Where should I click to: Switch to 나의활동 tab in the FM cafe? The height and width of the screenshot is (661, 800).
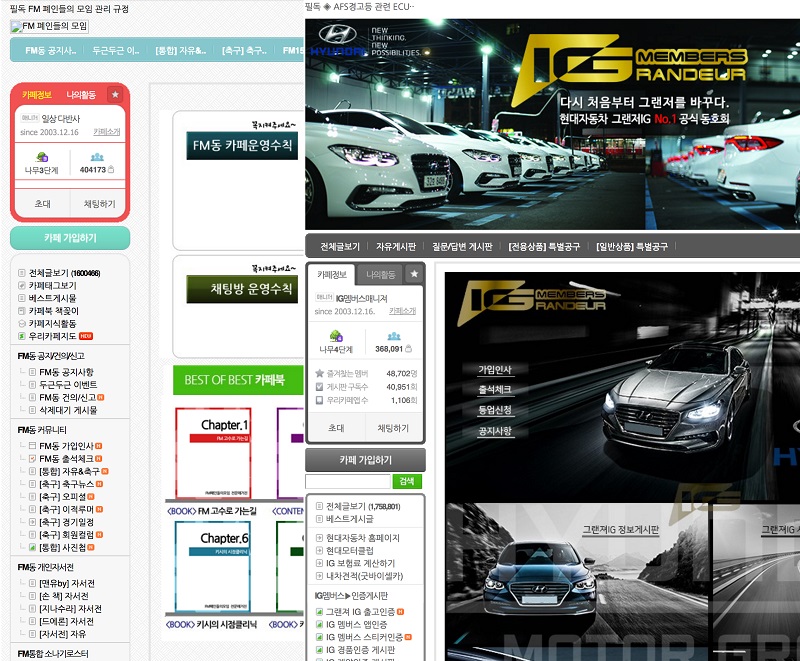point(81,95)
